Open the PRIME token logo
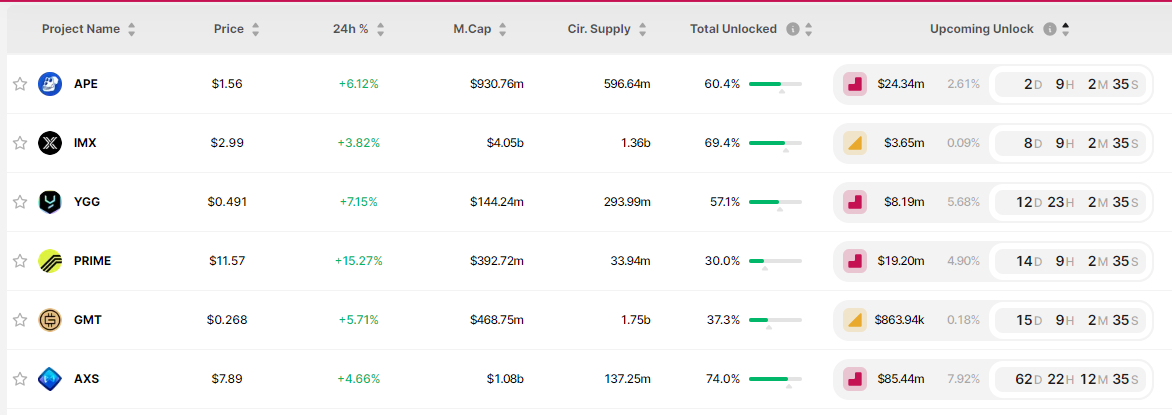The height and width of the screenshot is (415, 1172). [50, 261]
